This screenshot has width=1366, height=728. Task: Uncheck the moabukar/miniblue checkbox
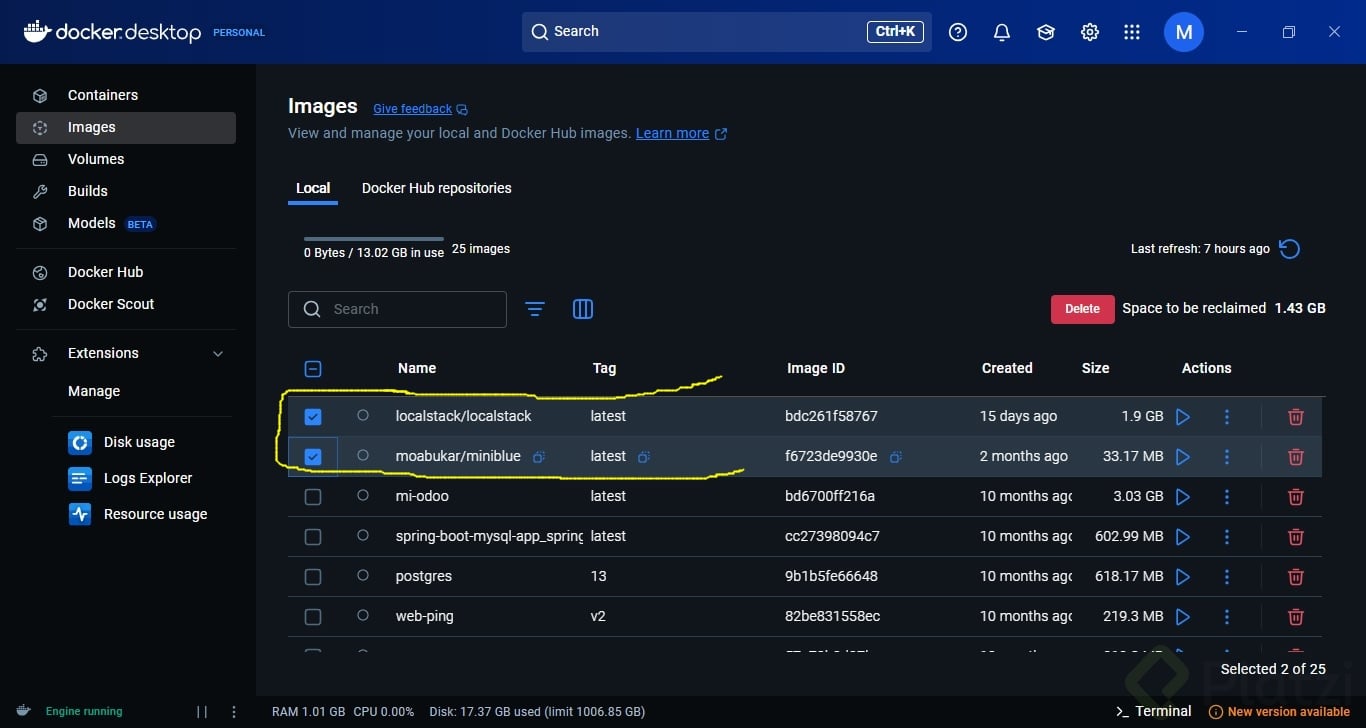pyautogui.click(x=313, y=456)
